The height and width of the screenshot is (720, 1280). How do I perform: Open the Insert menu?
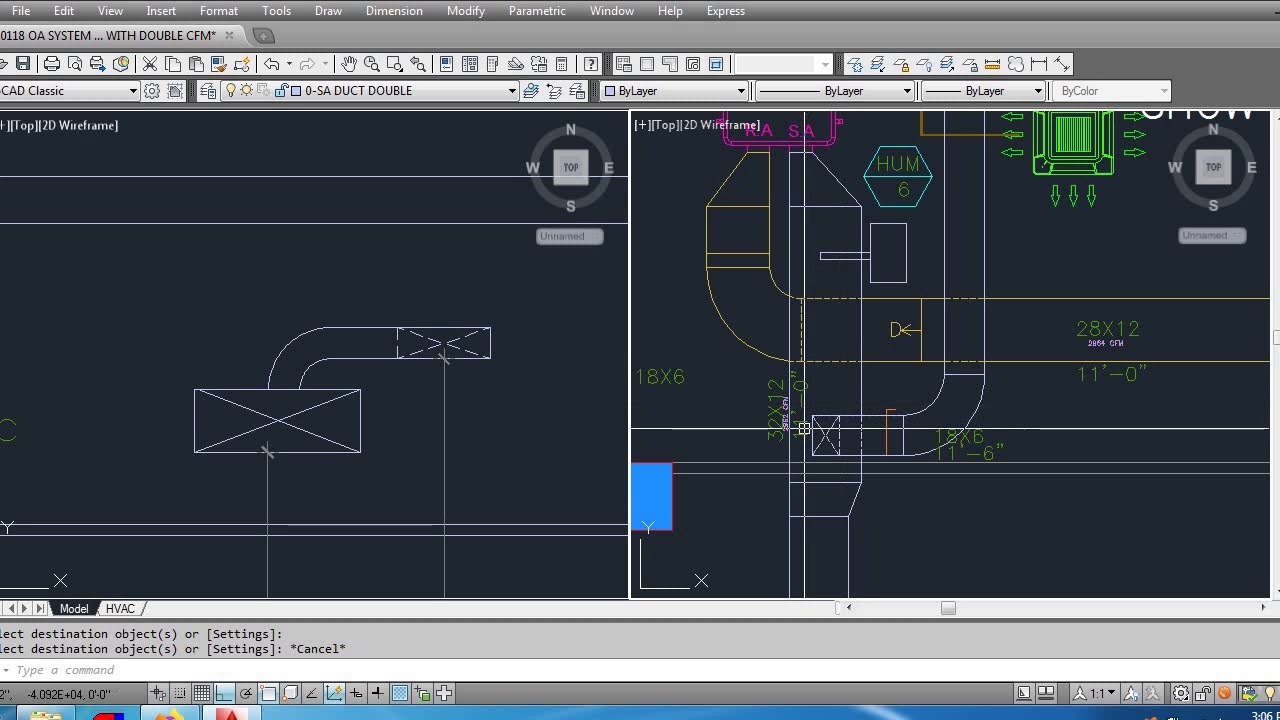[161, 11]
